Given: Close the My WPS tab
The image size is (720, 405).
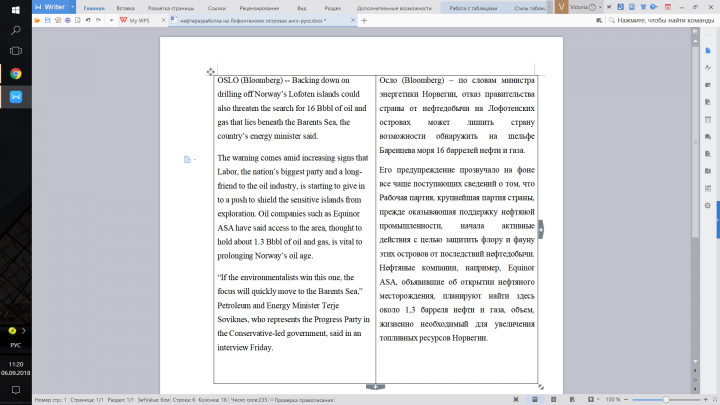Looking at the screenshot, I should pyautogui.click(x=163, y=21).
